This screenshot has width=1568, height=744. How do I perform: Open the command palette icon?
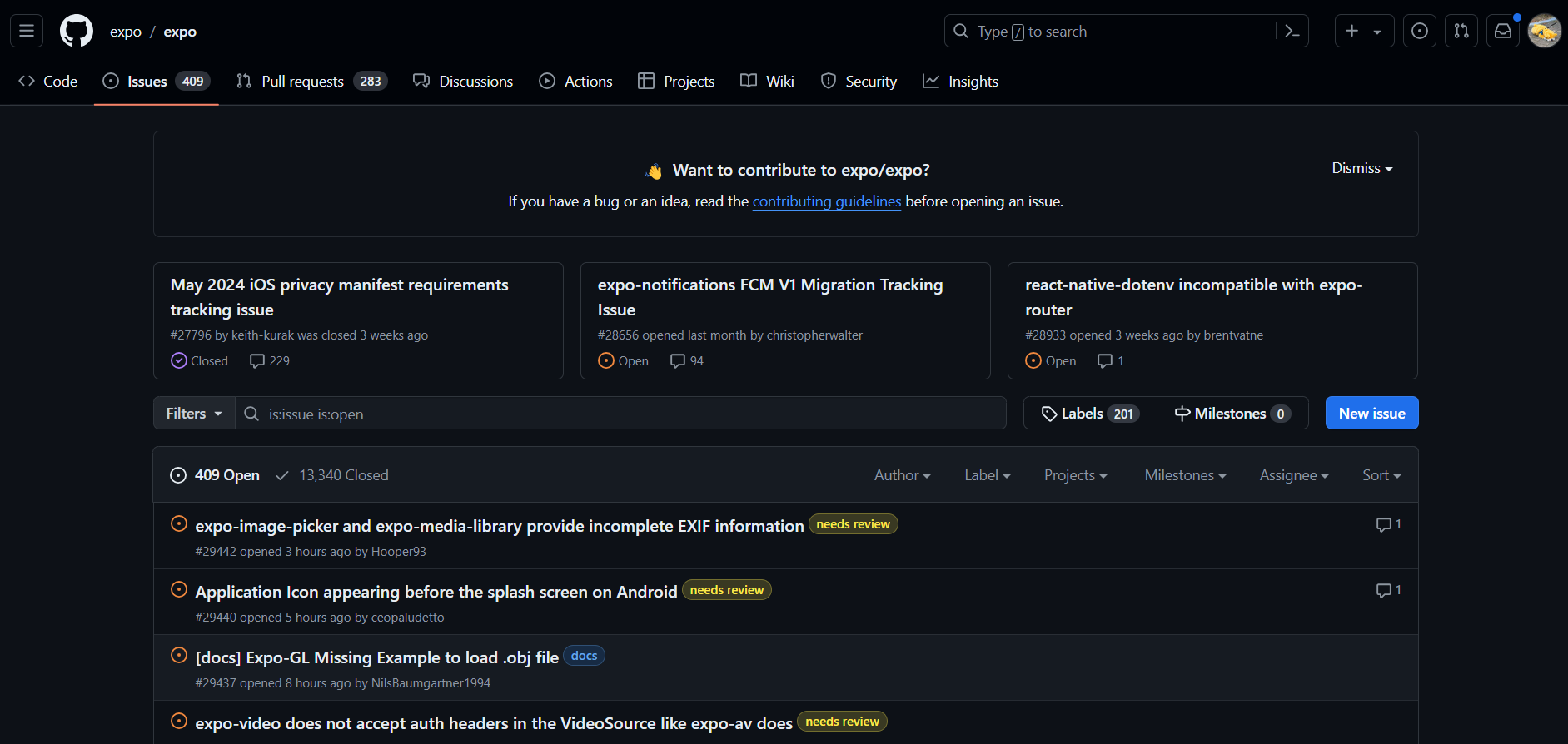coord(1292,32)
